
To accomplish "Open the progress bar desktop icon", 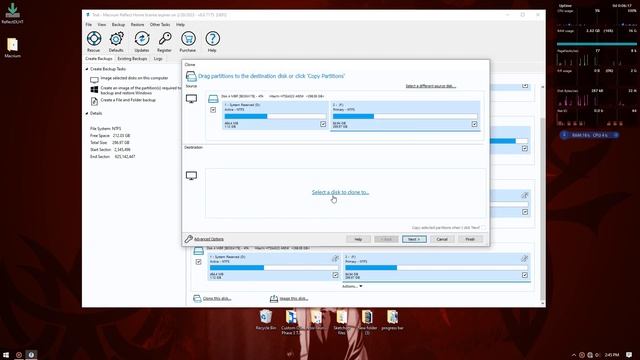I will [392, 320].
